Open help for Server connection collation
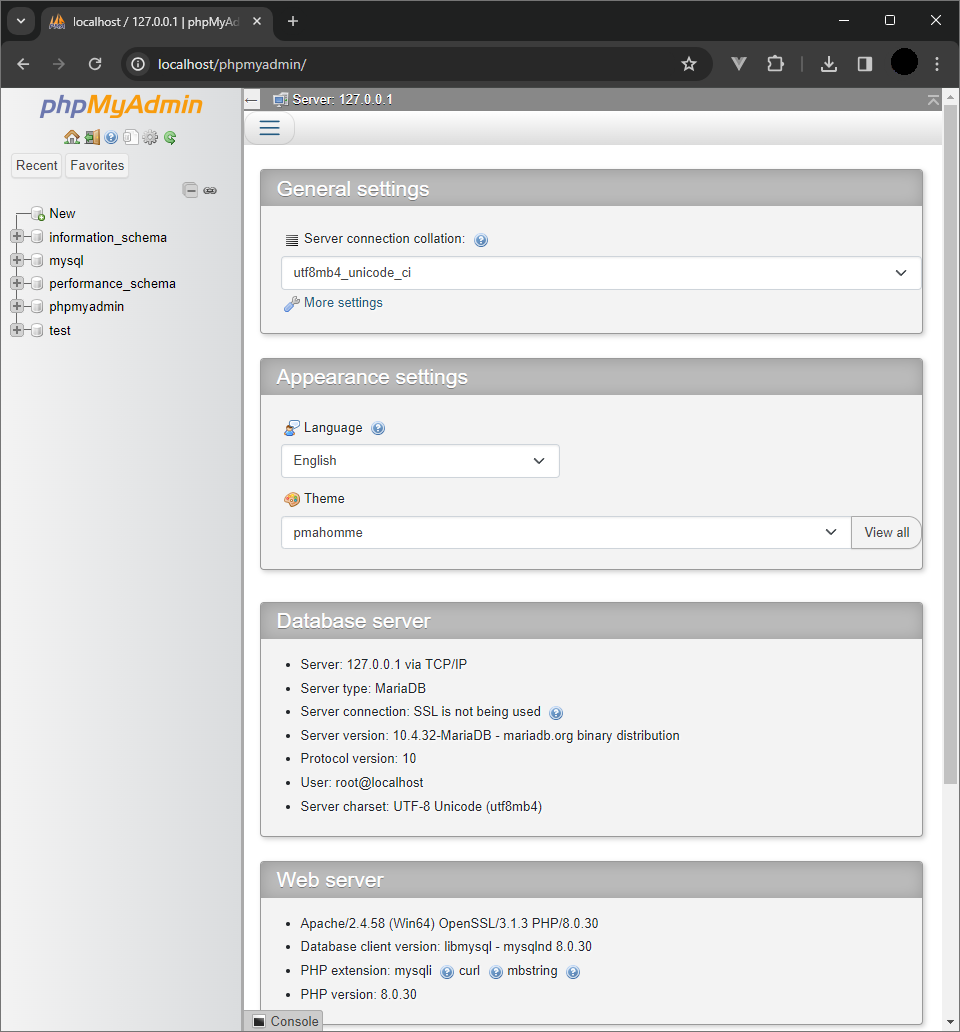The image size is (960, 1032). point(481,240)
